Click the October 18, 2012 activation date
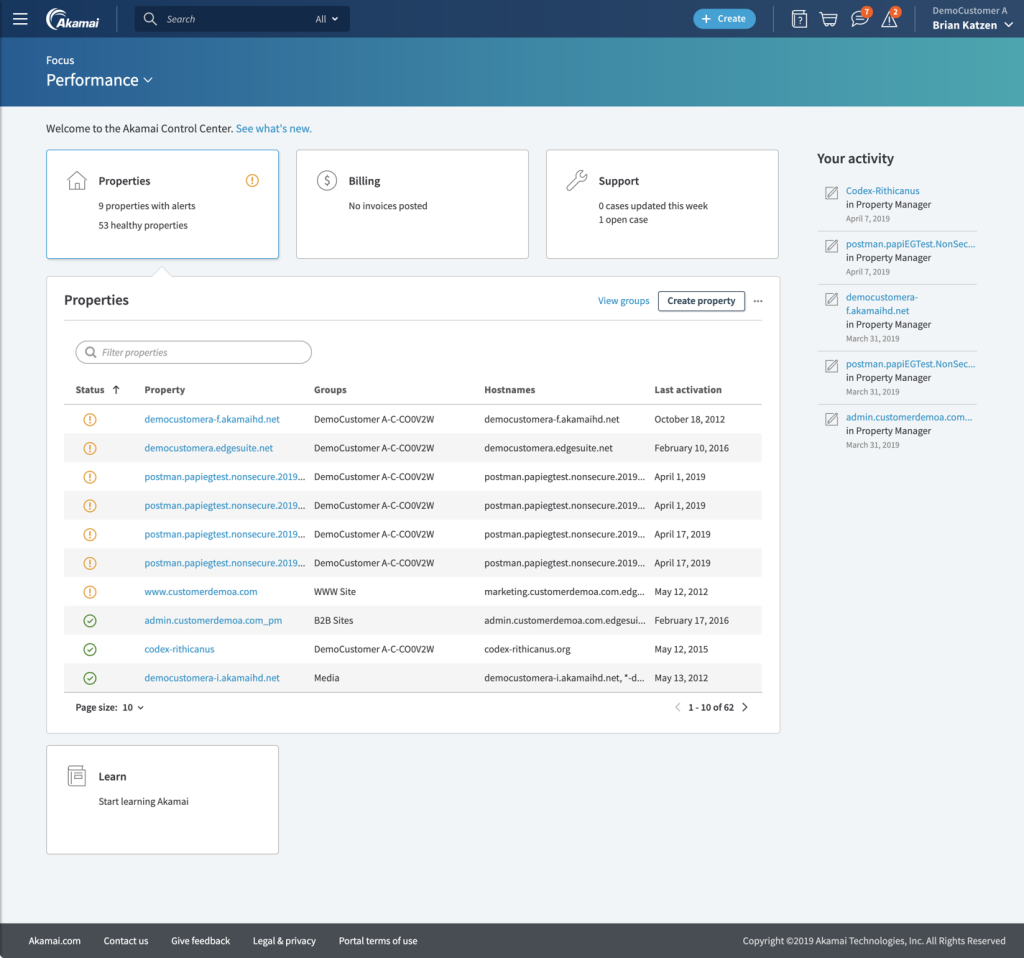The image size is (1024, 958). pyautogui.click(x=690, y=419)
